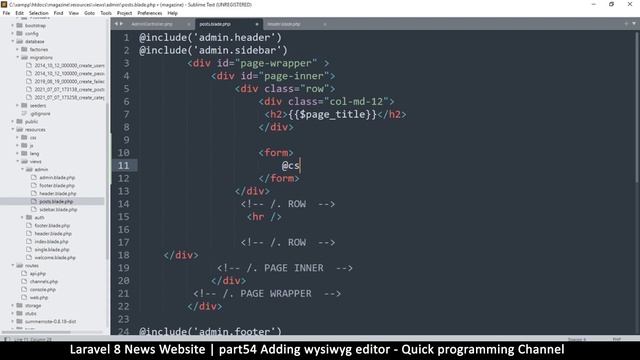Image resolution: width=640 pixels, height=360 pixels.
Task: Expand the stubs folder
Action: 13,313
